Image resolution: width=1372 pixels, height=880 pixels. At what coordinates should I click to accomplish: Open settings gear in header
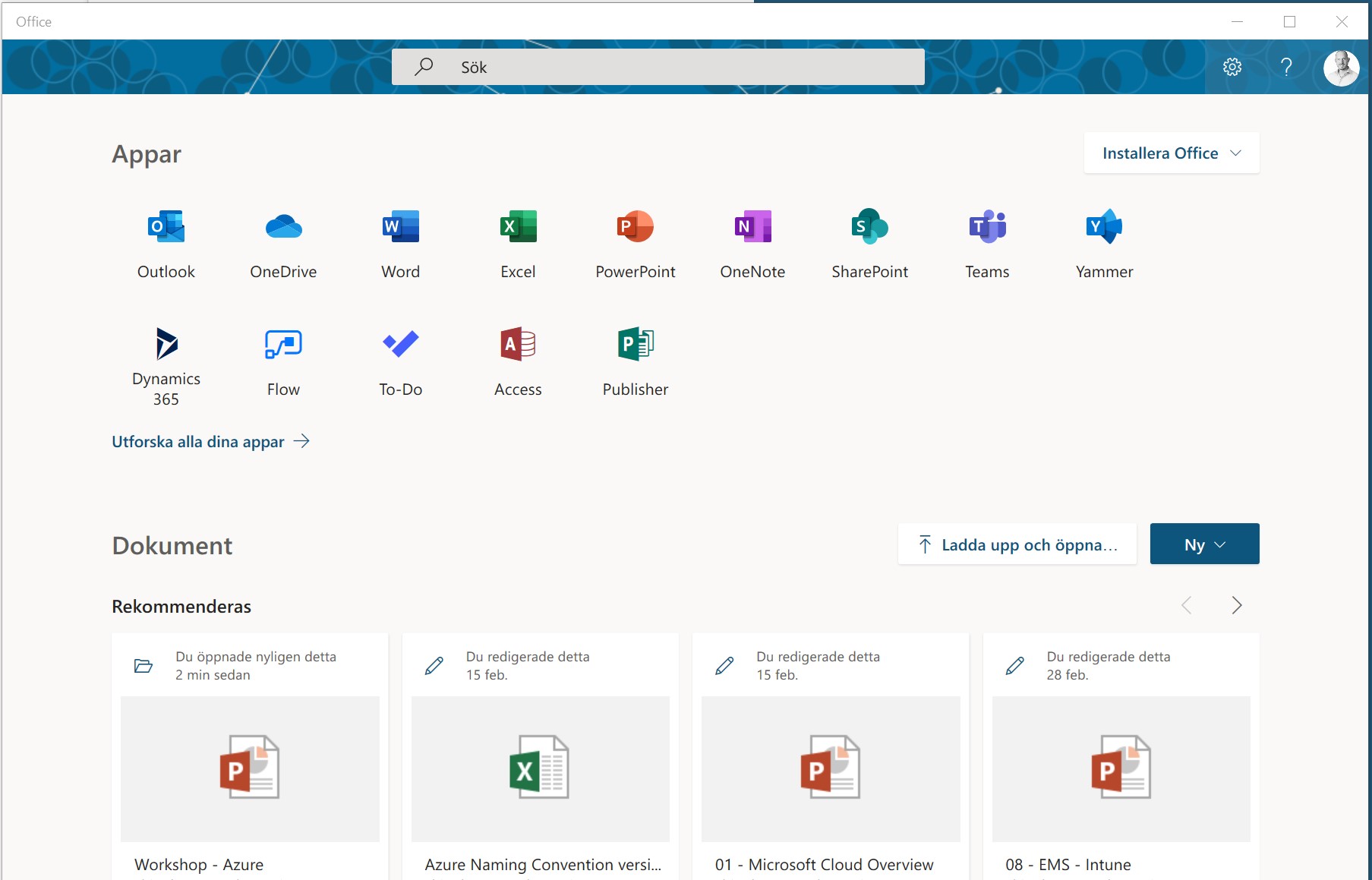click(1232, 67)
